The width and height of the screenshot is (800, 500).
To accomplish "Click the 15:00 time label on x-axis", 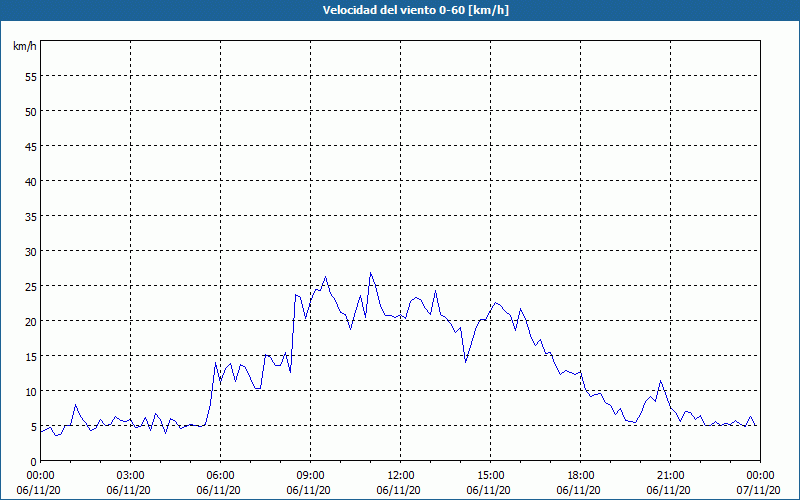I will click(x=490, y=476).
